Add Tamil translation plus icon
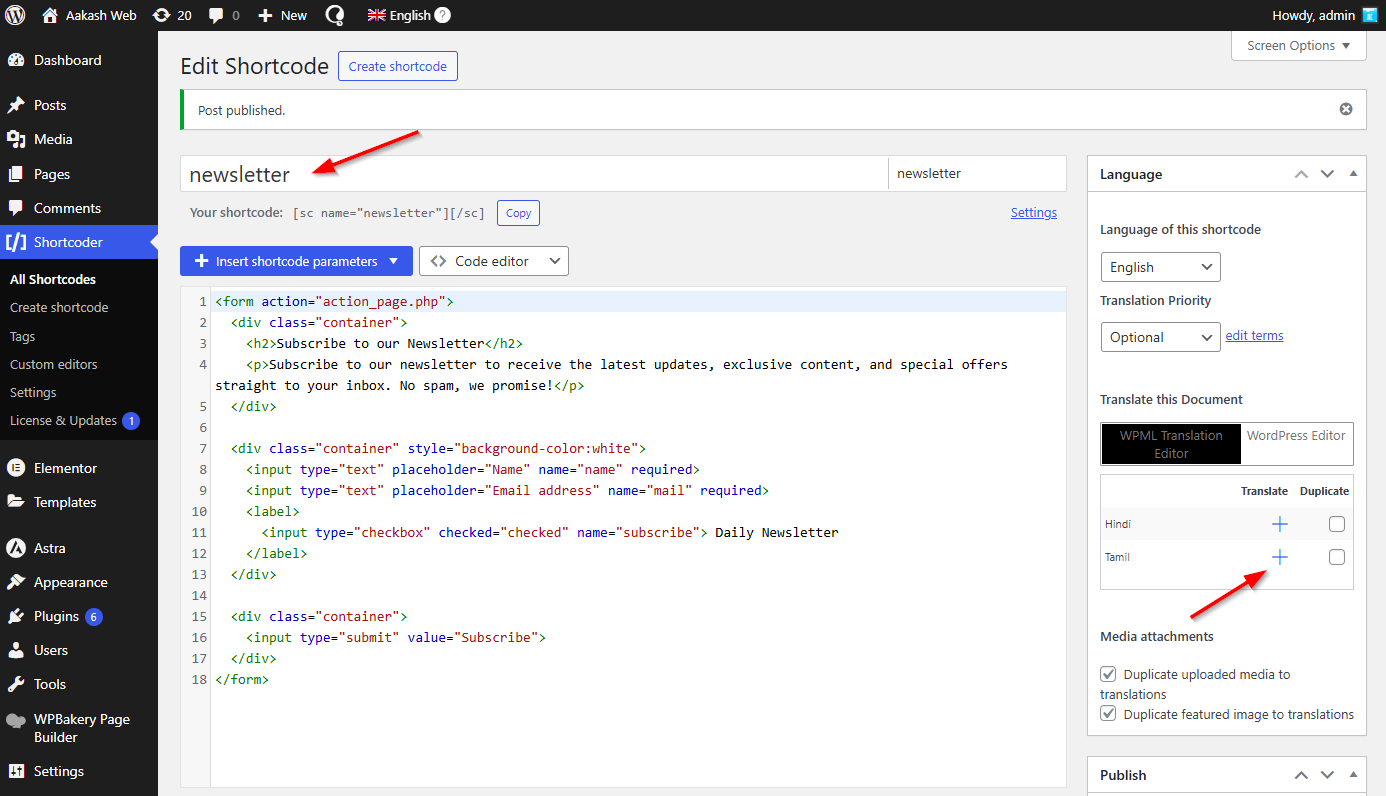The image size is (1386, 796). [x=1279, y=557]
